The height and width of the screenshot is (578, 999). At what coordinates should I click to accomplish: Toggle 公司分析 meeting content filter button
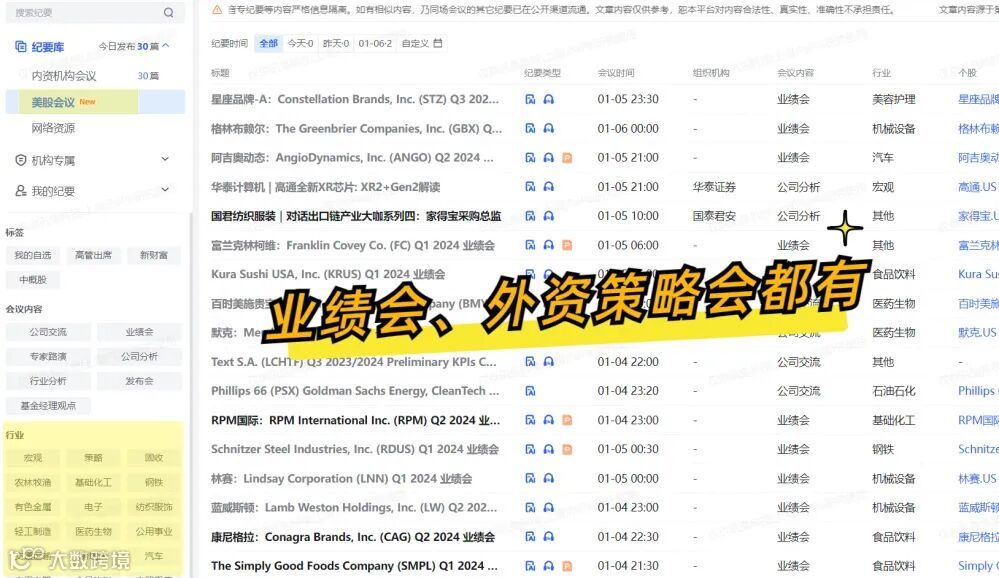click(x=139, y=357)
